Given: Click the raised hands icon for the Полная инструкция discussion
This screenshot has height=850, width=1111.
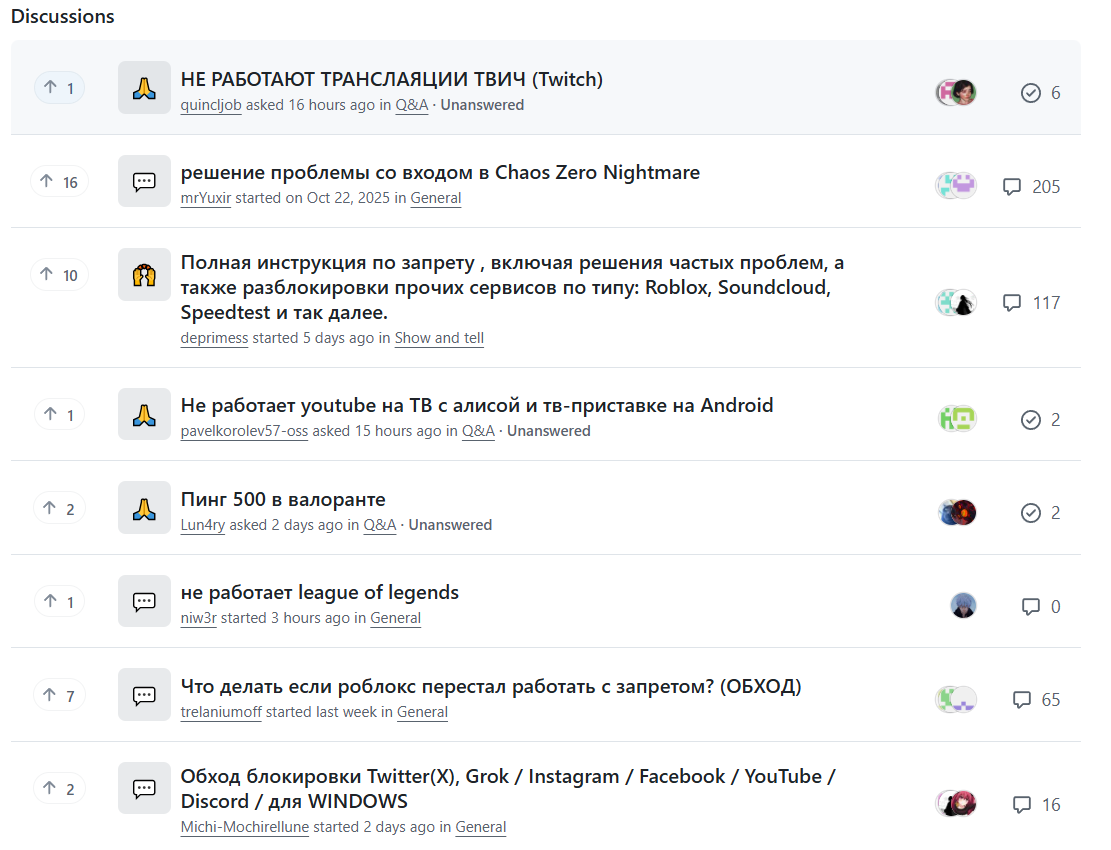Looking at the screenshot, I should click(x=144, y=275).
